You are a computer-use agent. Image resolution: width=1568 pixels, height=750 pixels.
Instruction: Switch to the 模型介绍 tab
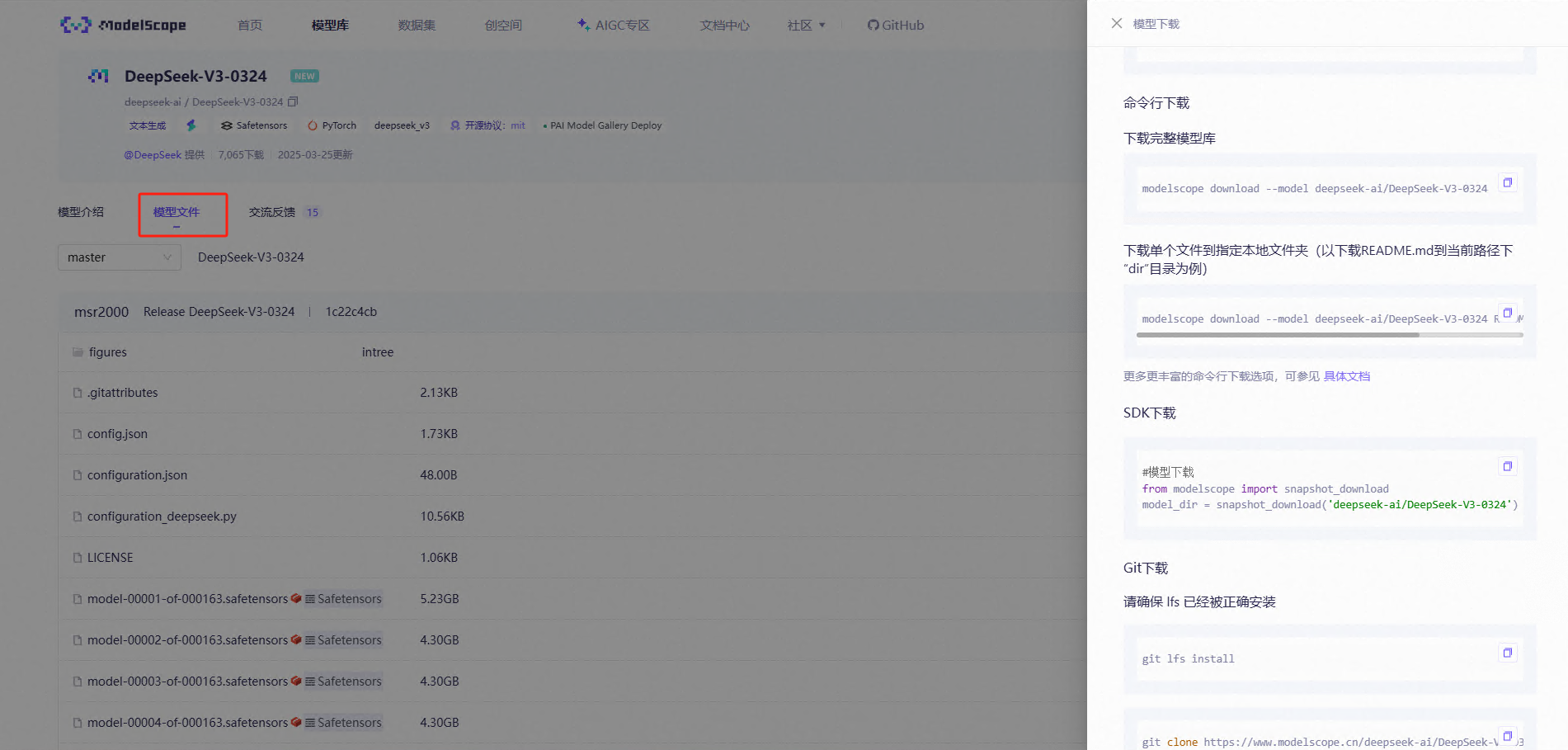81,213
